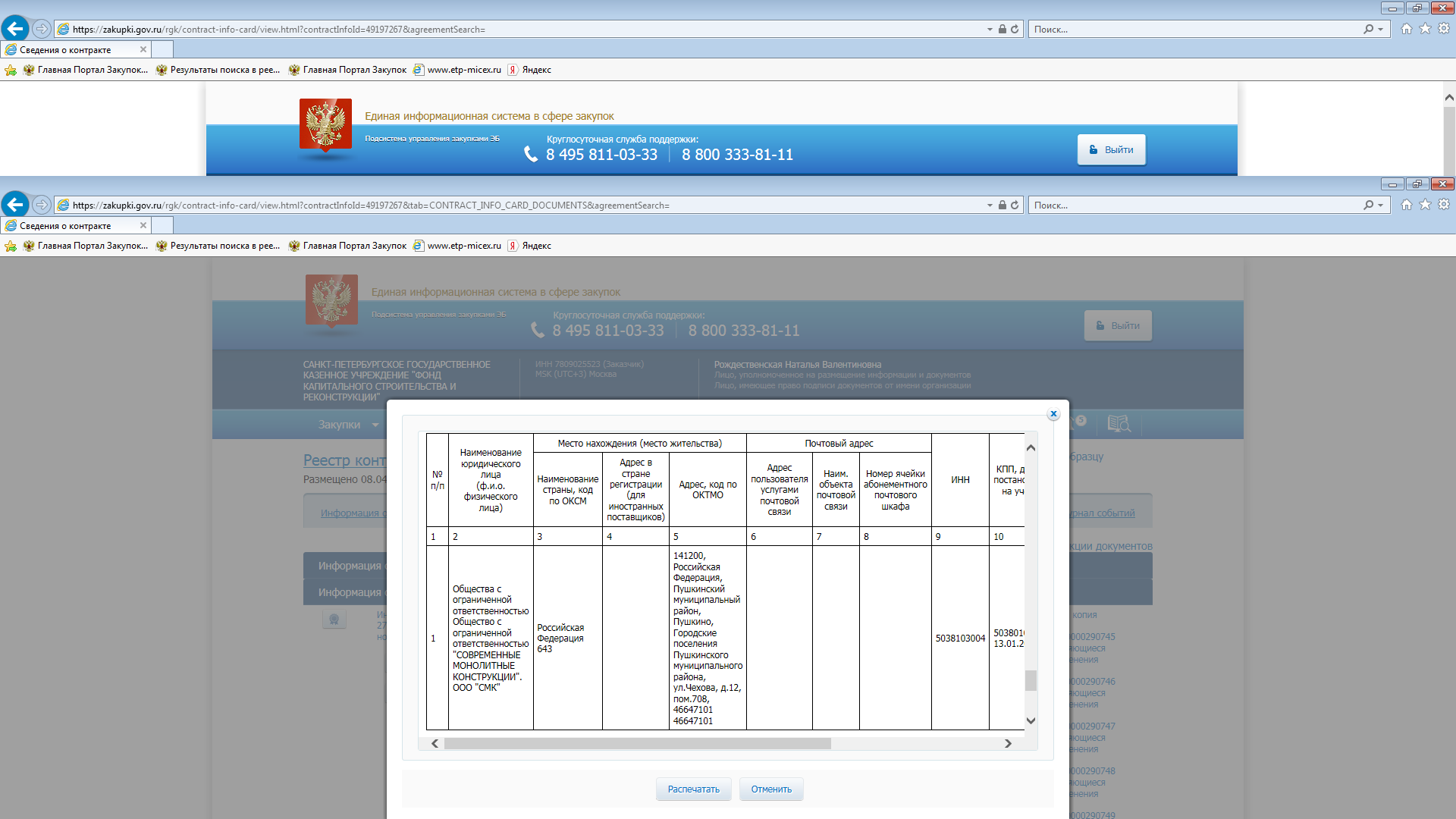The height and width of the screenshot is (819, 1456).
Task: Open address bar dropdown in the lower browser window
Action: coord(990,206)
